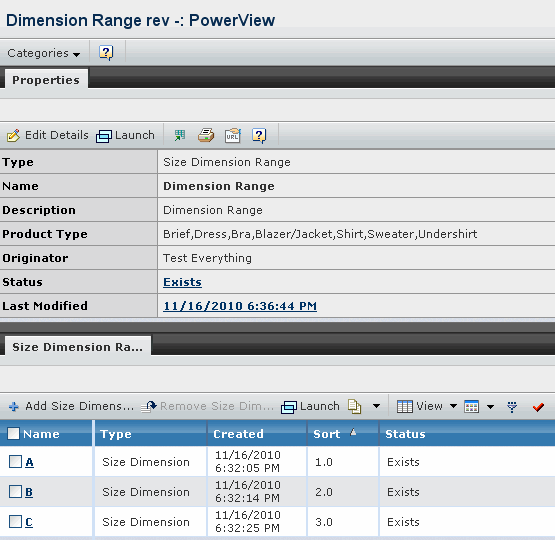Expand the View dropdown arrow
This screenshot has height=540, width=555.
[453, 406]
